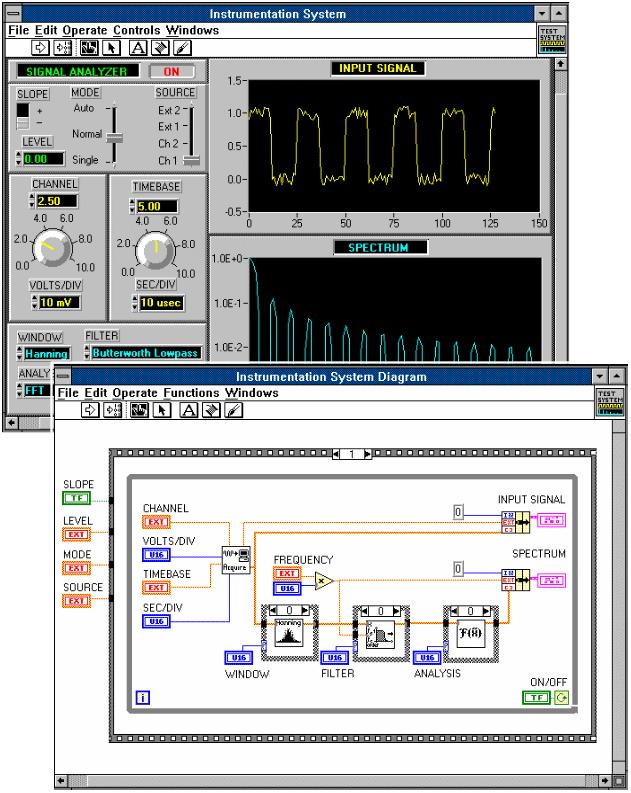Click CHANNEL EXT terminal in diagram

(156, 521)
